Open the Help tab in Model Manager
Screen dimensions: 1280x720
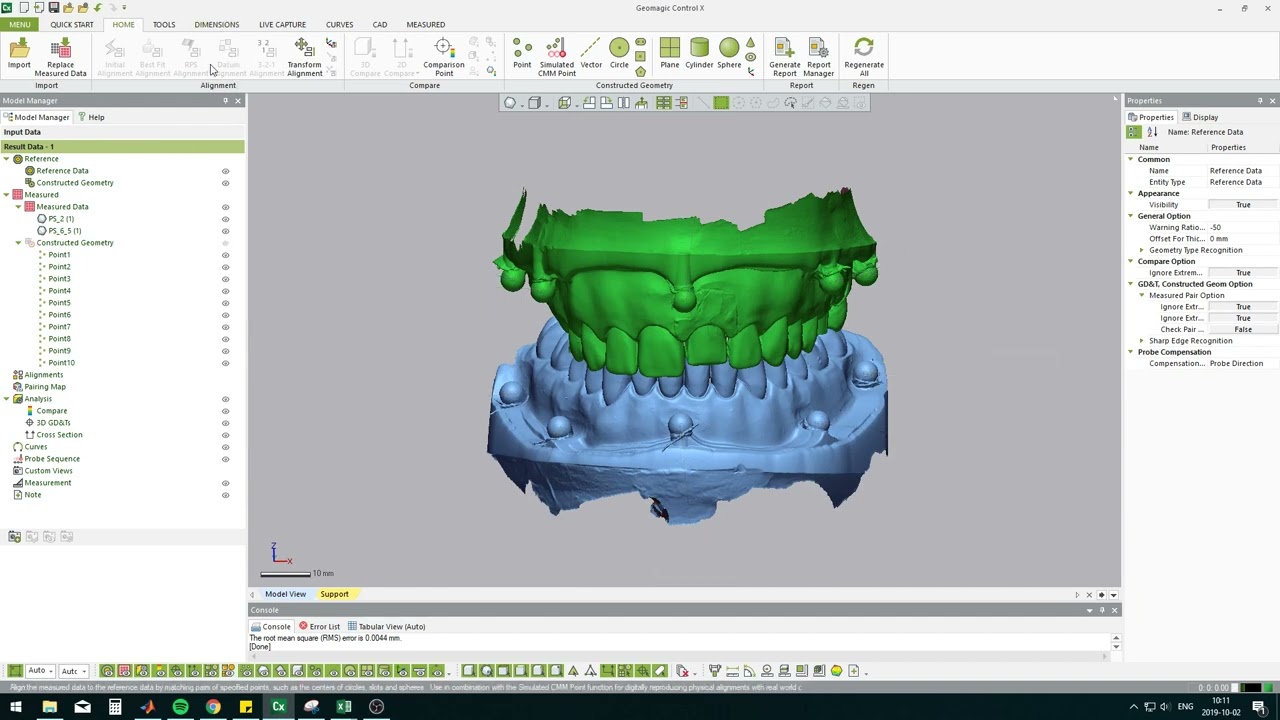point(91,117)
